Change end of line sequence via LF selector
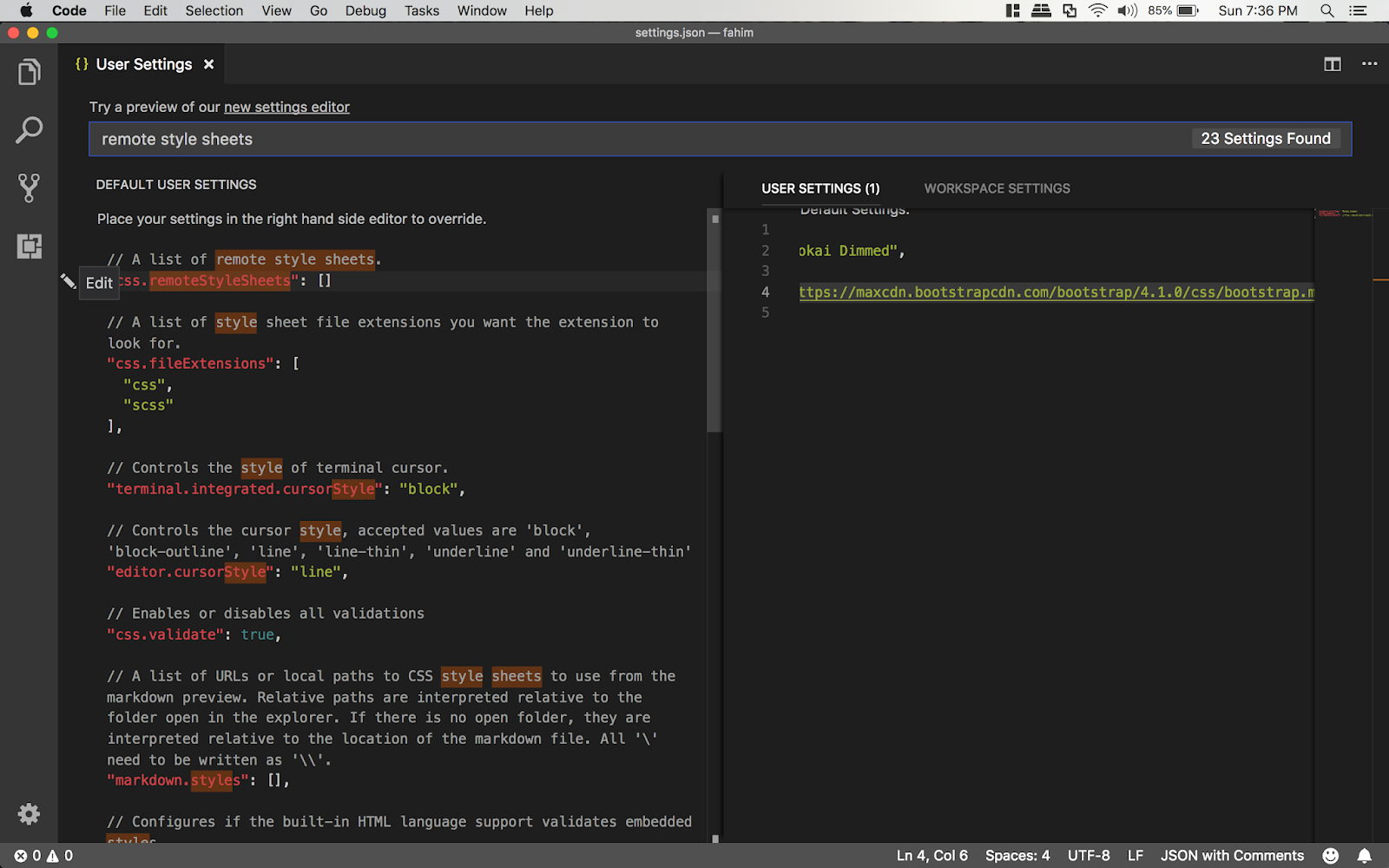Image resolution: width=1389 pixels, height=868 pixels. coord(1135,855)
